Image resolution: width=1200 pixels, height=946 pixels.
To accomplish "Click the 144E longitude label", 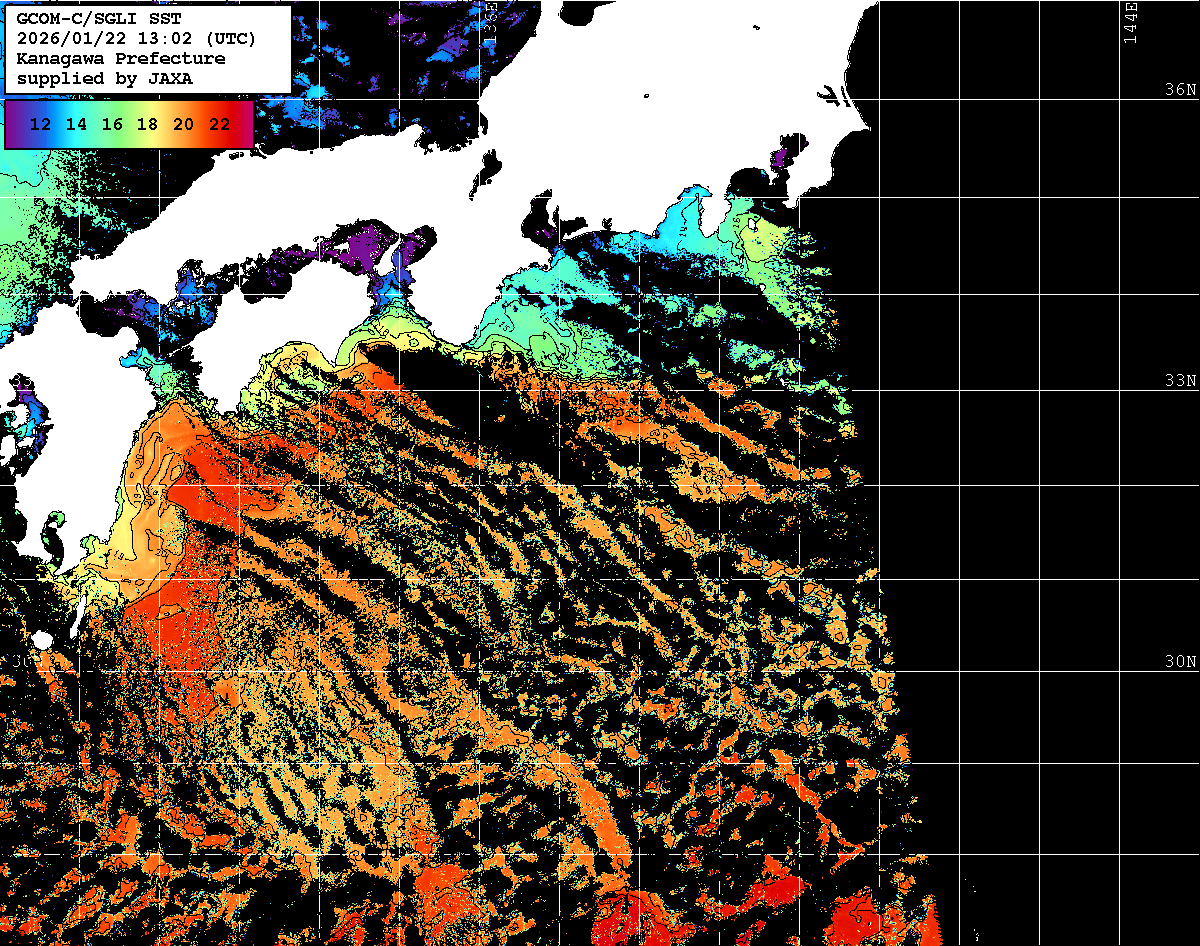I will tap(1131, 22).
